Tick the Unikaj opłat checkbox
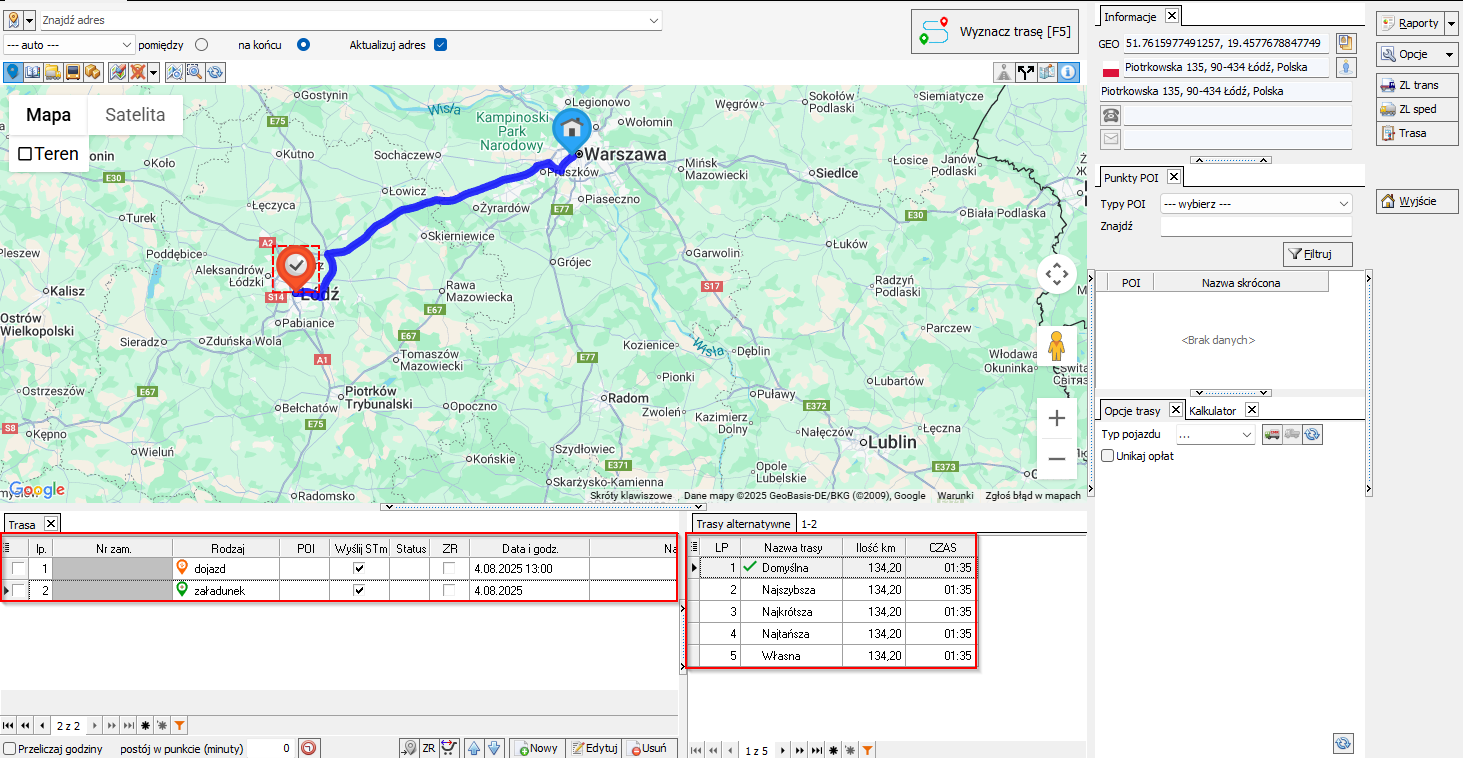1463x758 pixels. 1108,456
